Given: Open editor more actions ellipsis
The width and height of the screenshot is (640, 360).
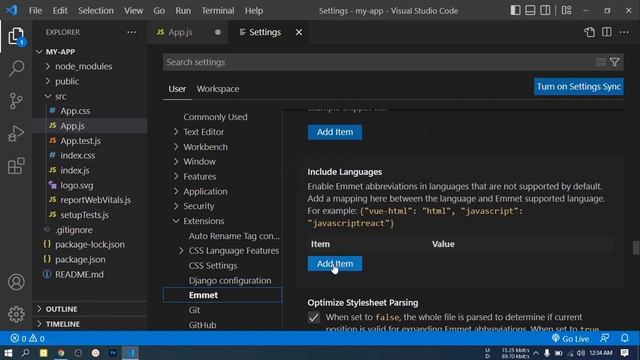Looking at the screenshot, I should (x=624, y=32).
